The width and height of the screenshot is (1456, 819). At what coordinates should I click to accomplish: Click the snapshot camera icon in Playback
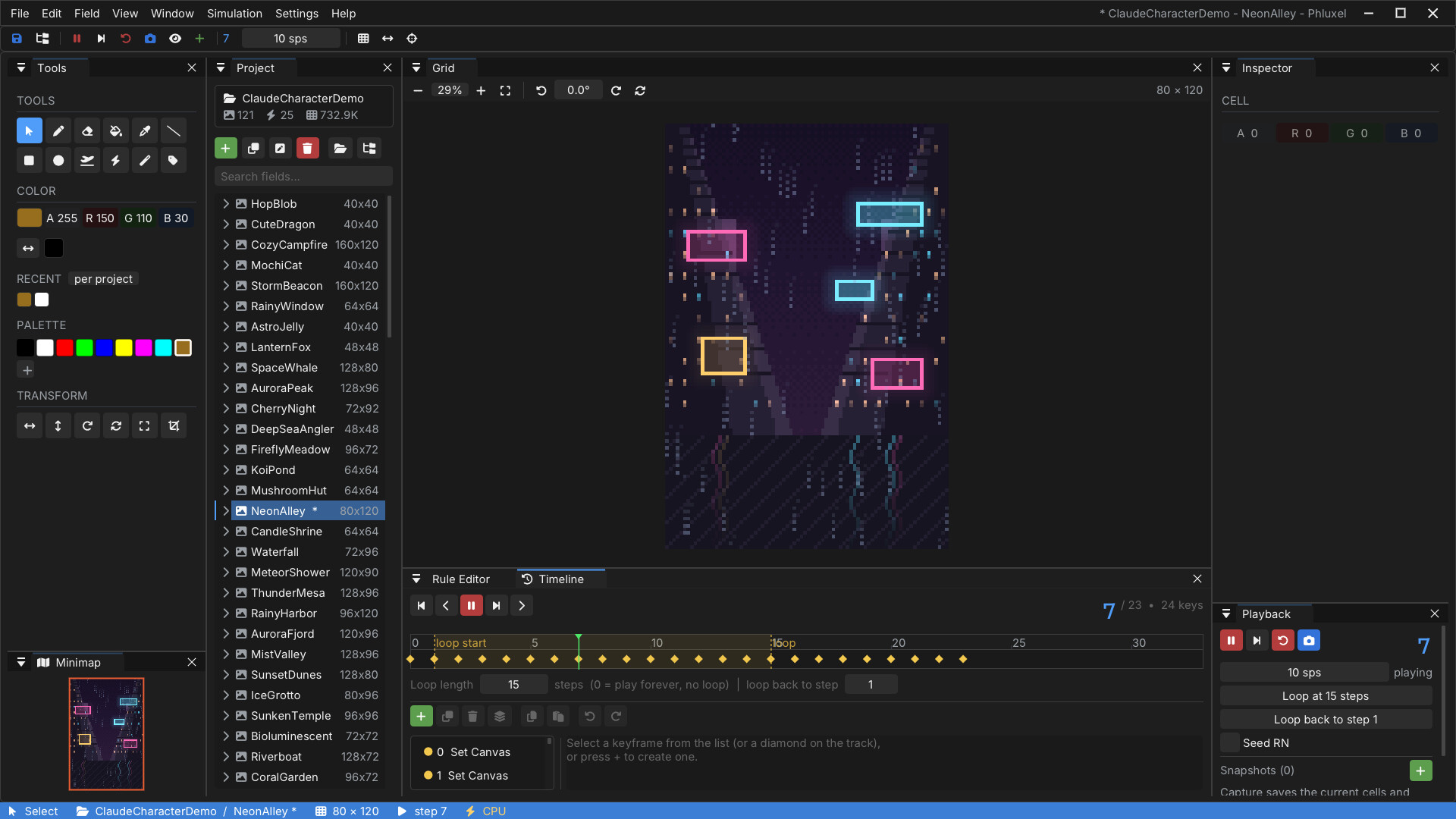coord(1309,641)
